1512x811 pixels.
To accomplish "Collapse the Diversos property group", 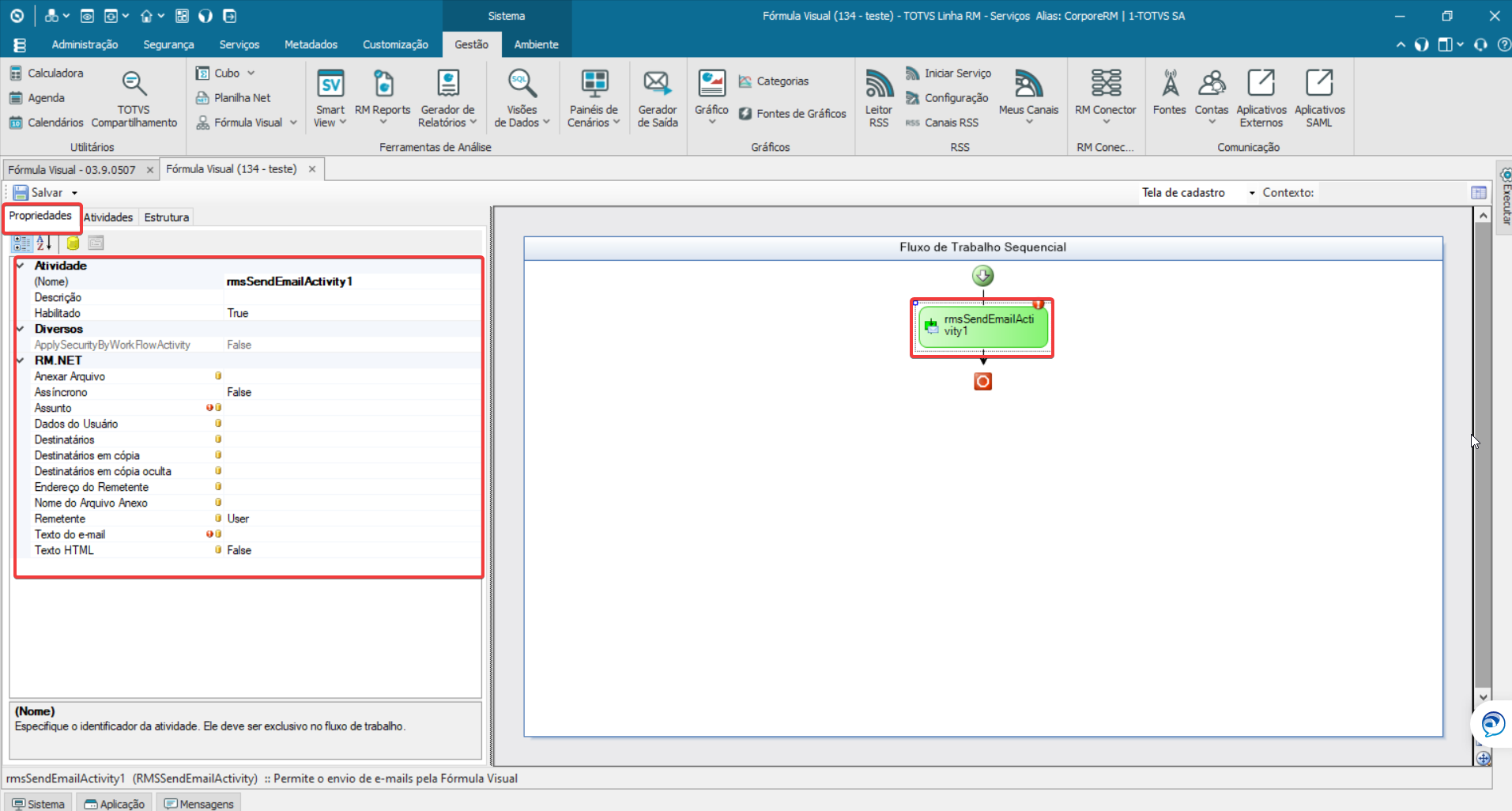I will pyautogui.click(x=21, y=329).
